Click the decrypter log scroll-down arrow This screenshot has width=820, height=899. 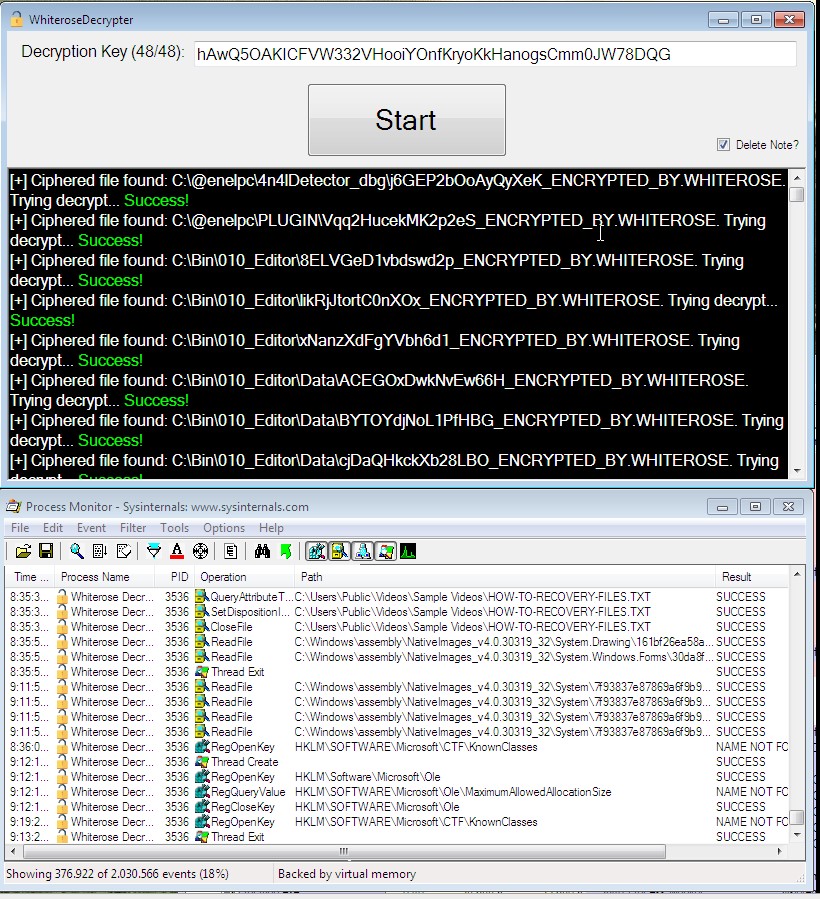point(796,471)
